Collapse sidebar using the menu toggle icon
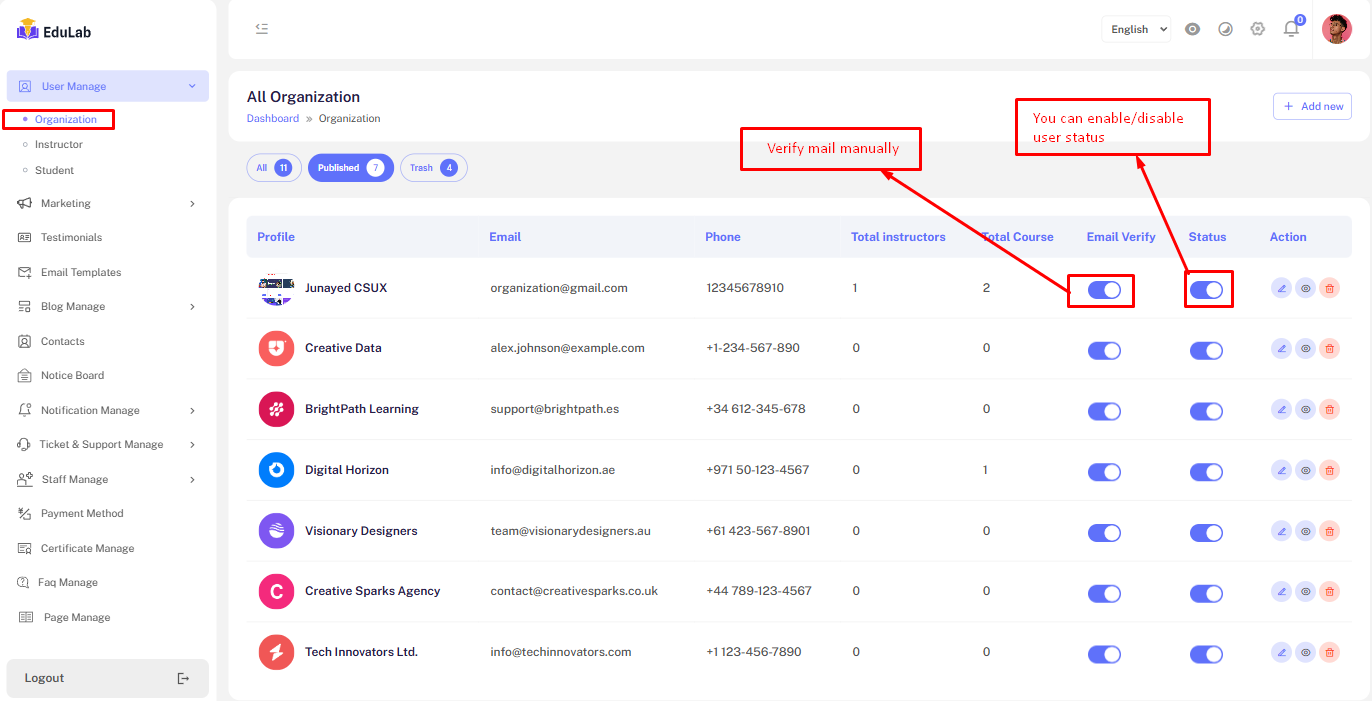Image resolution: width=1372 pixels, height=701 pixels. 262,29
